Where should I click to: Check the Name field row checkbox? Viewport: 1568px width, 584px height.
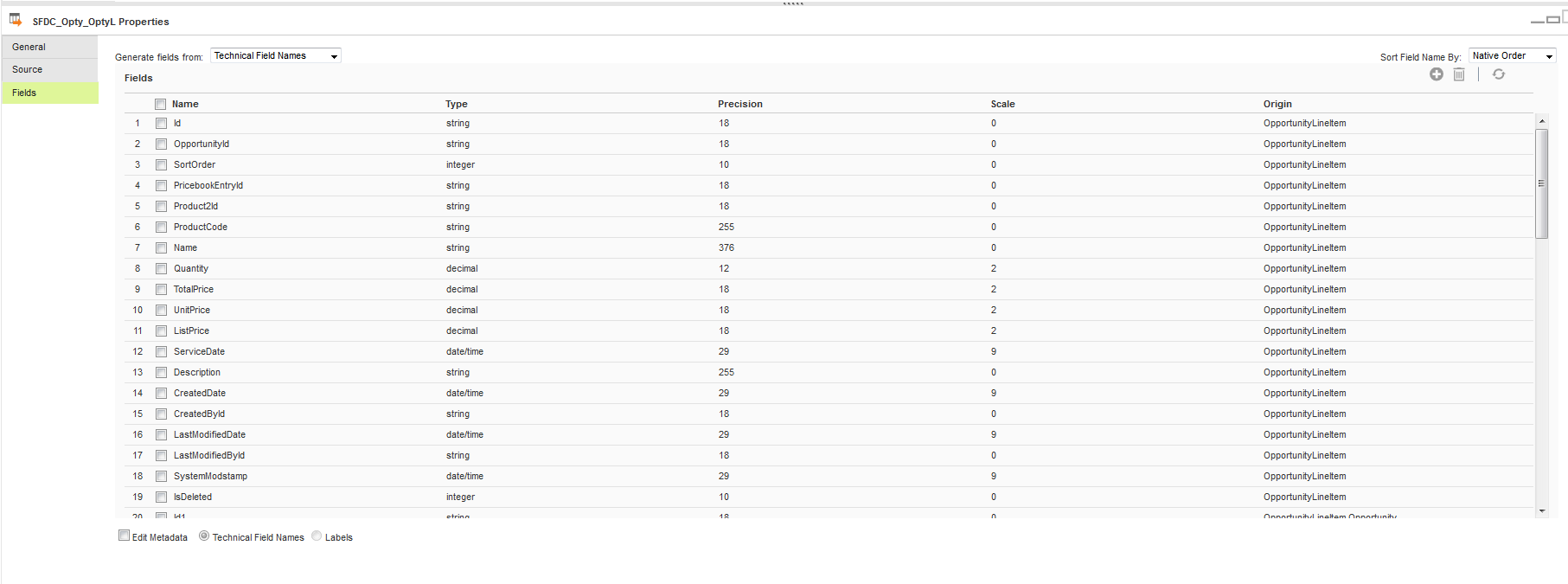[161, 247]
